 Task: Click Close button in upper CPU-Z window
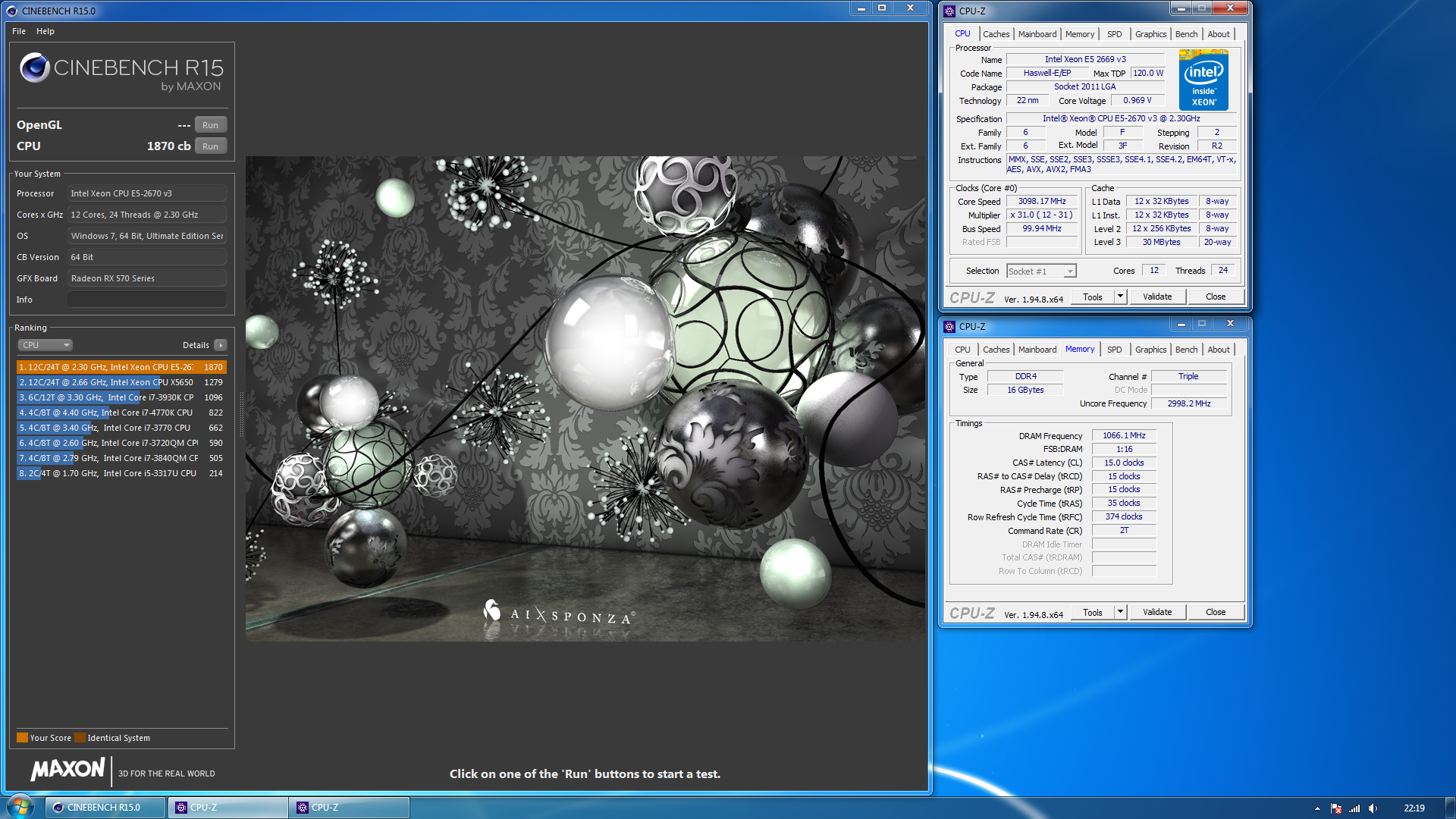(1216, 297)
